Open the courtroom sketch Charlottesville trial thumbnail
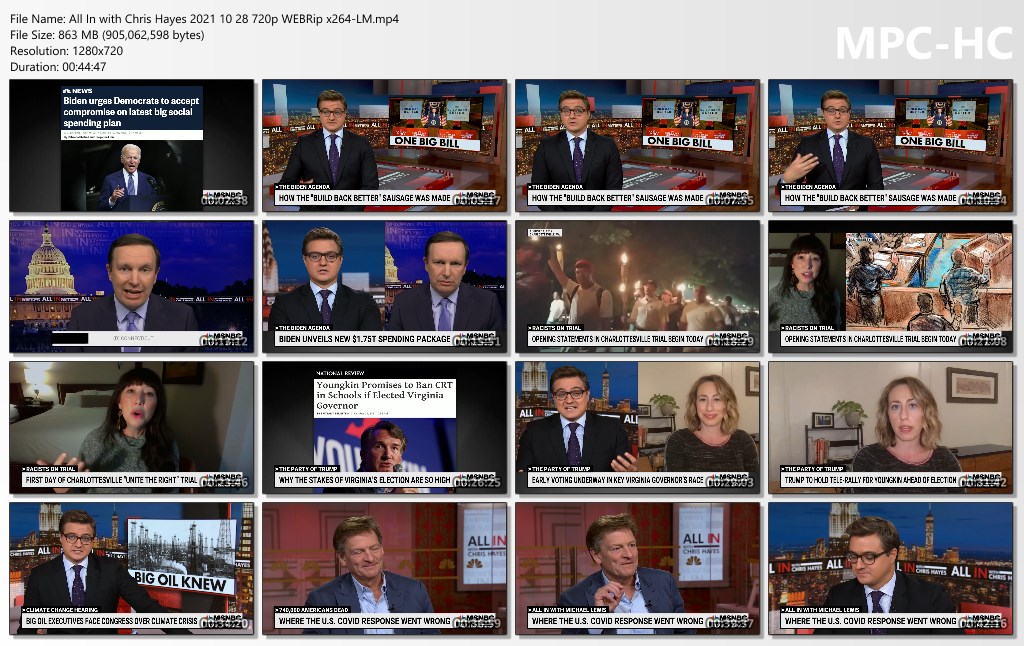1024x646 pixels. (x=891, y=287)
